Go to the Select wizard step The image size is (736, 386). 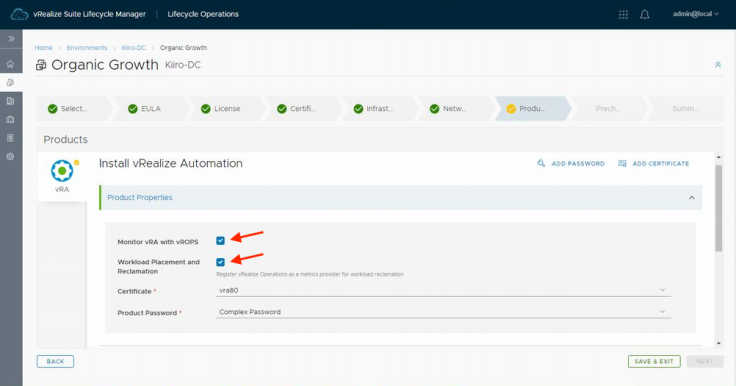pyautogui.click(x=73, y=108)
